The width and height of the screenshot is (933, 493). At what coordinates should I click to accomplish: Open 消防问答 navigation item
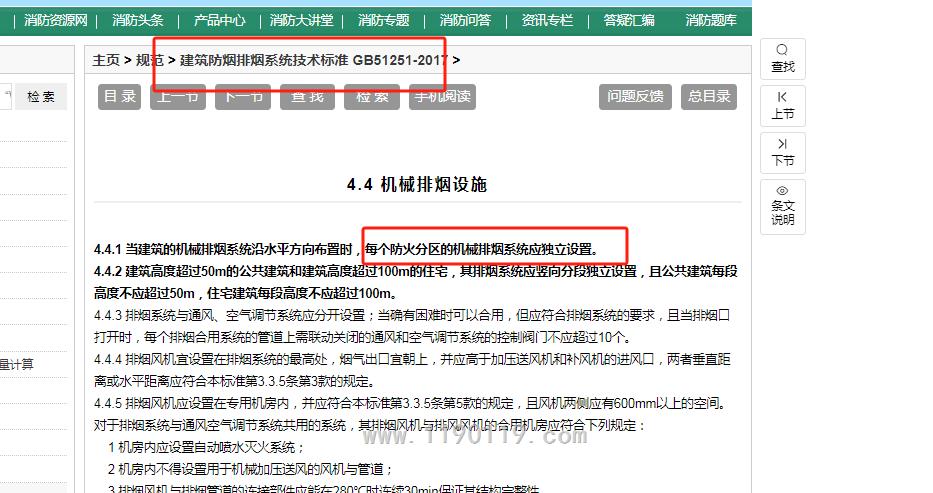pyautogui.click(x=465, y=20)
